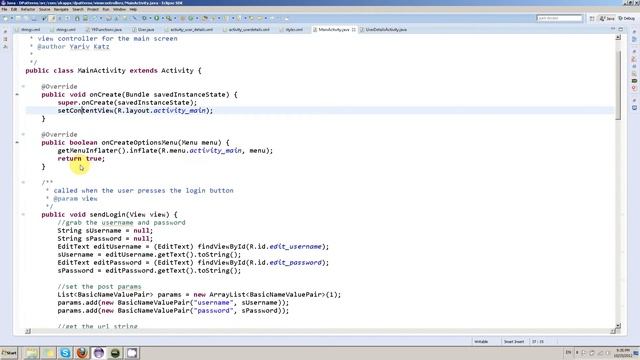Viewport: 640px width, 360px height.
Task: Open the Navigate menu
Action: click(x=61, y=9)
